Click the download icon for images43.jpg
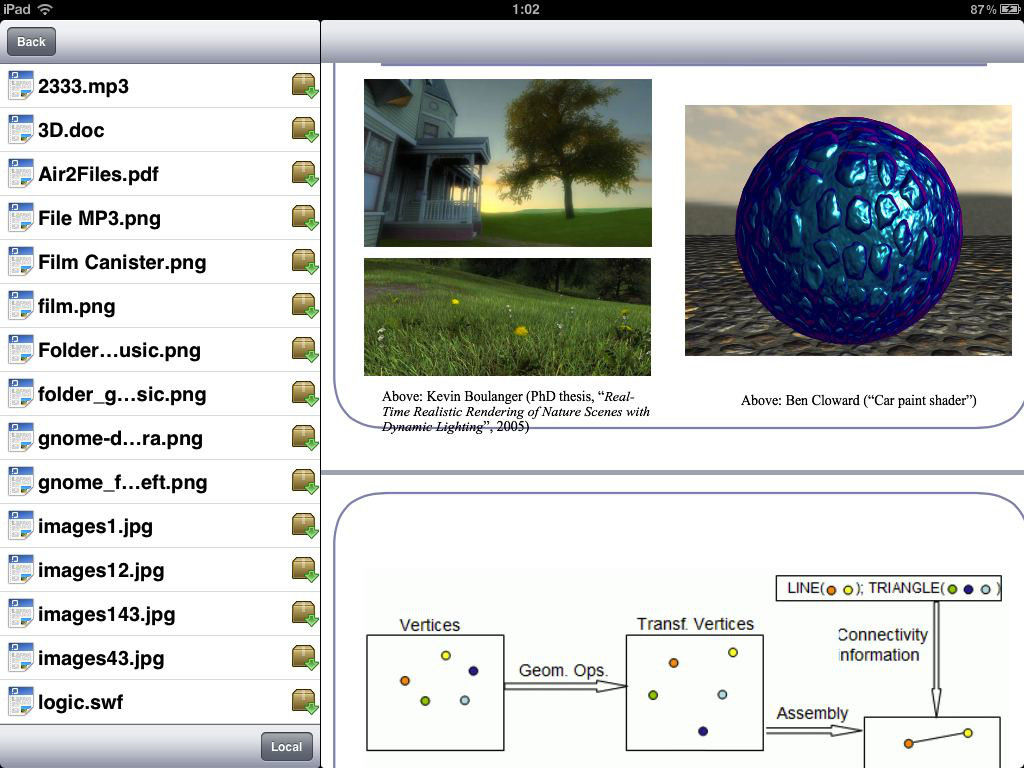The image size is (1024, 768). 304,658
